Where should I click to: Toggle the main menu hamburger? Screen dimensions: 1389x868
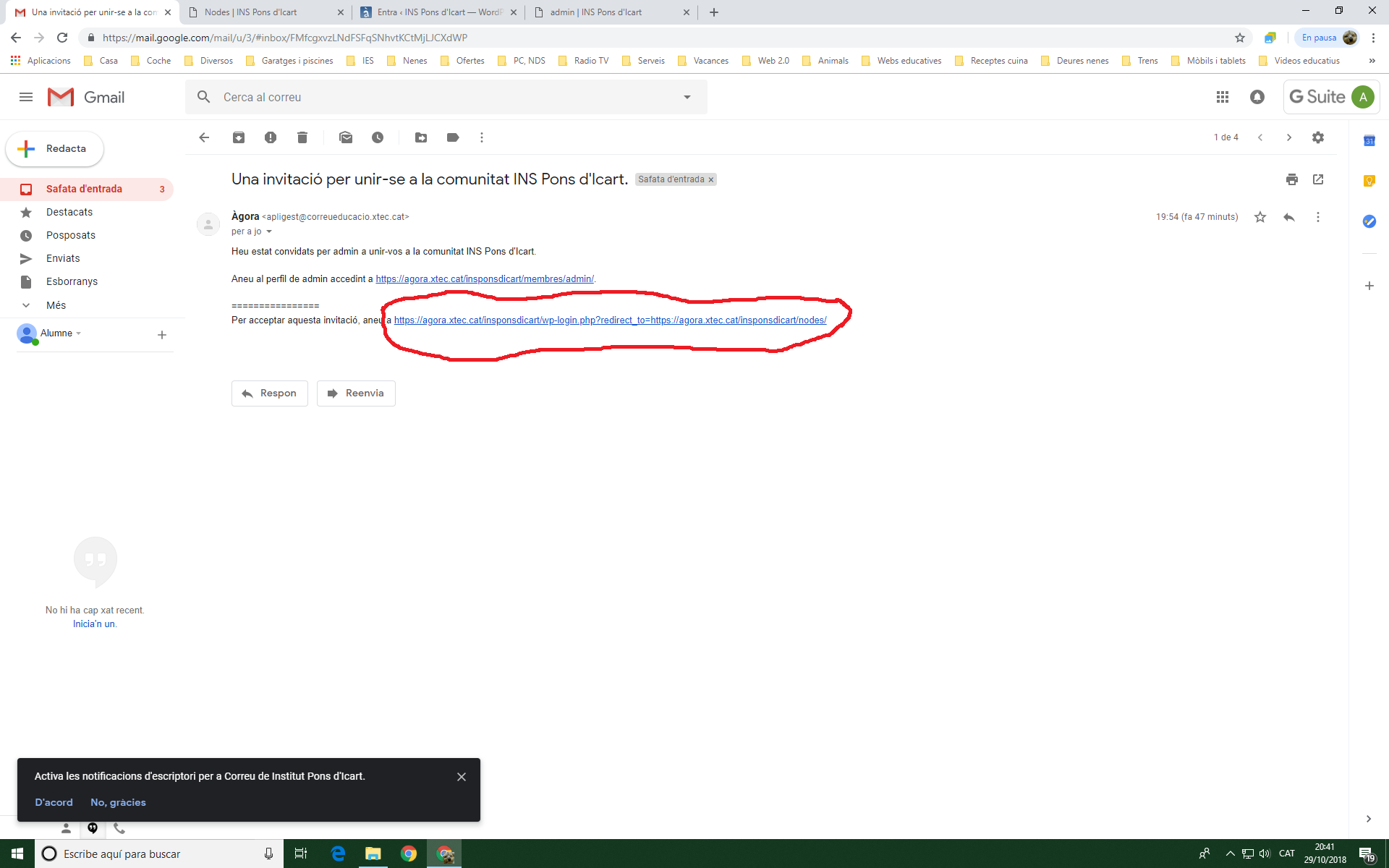[26, 97]
